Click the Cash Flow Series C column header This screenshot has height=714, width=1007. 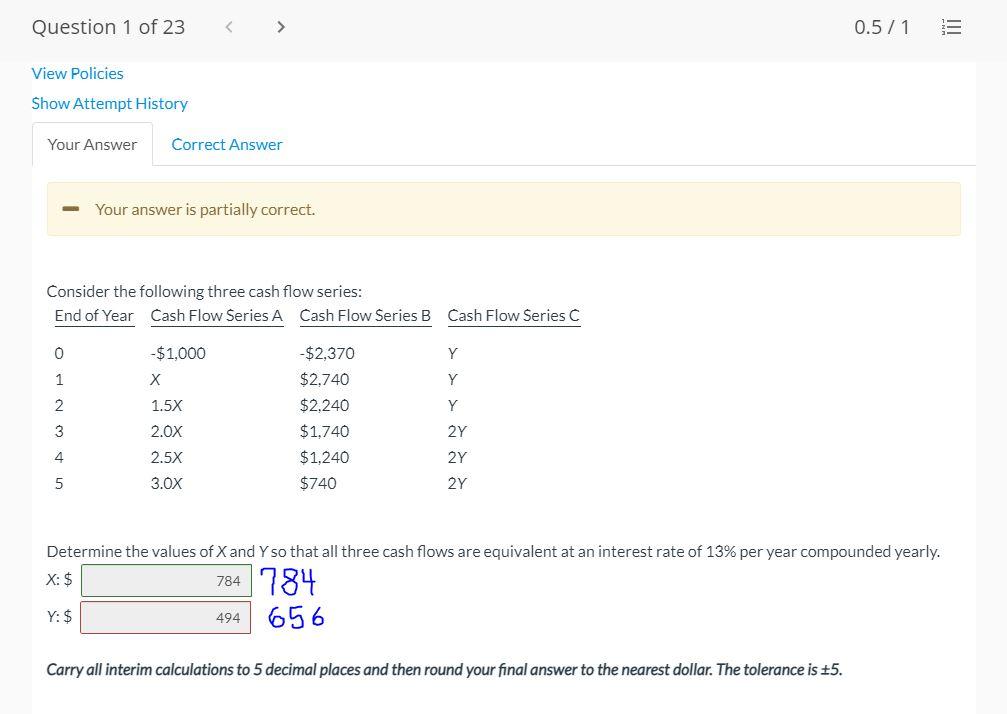click(513, 315)
